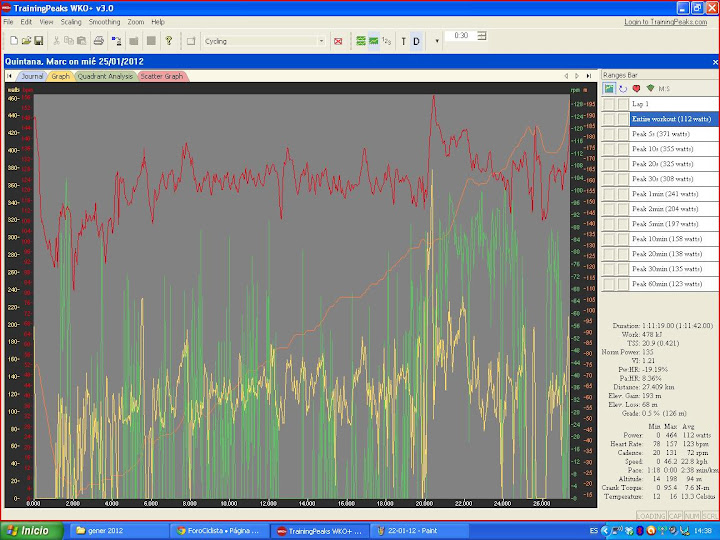Screen dimensions: 720x540
Task: Click the 123 numbering toolbar icon
Action: (387, 41)
